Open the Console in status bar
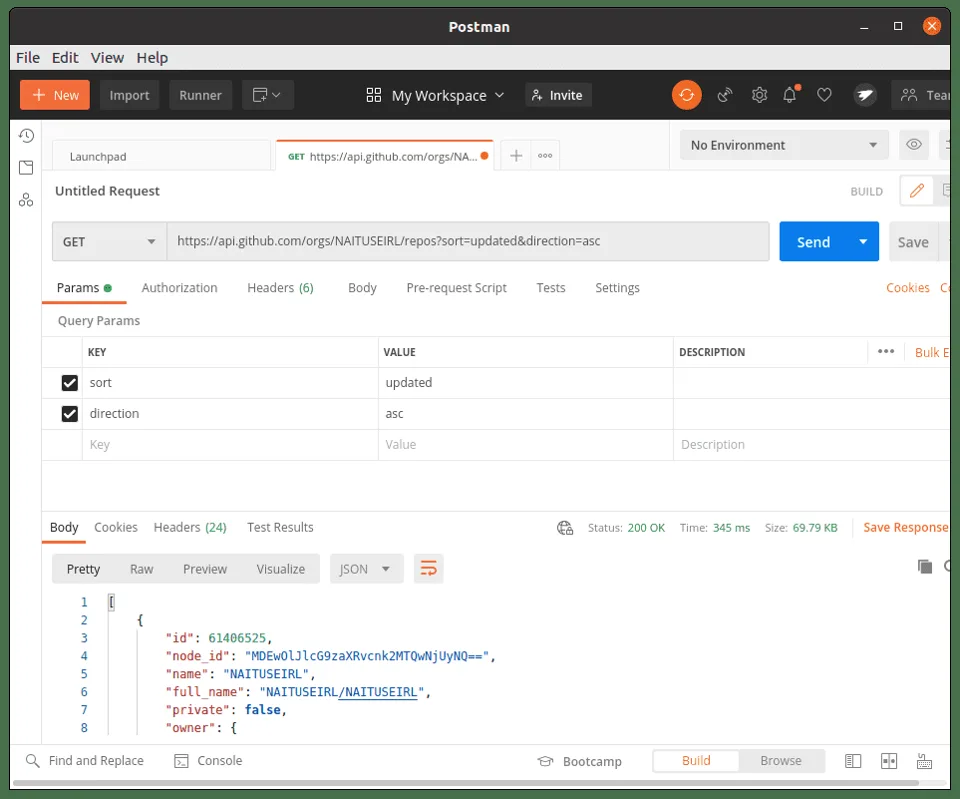The height and width of the screenshot is (799, 960). point(208,760)
